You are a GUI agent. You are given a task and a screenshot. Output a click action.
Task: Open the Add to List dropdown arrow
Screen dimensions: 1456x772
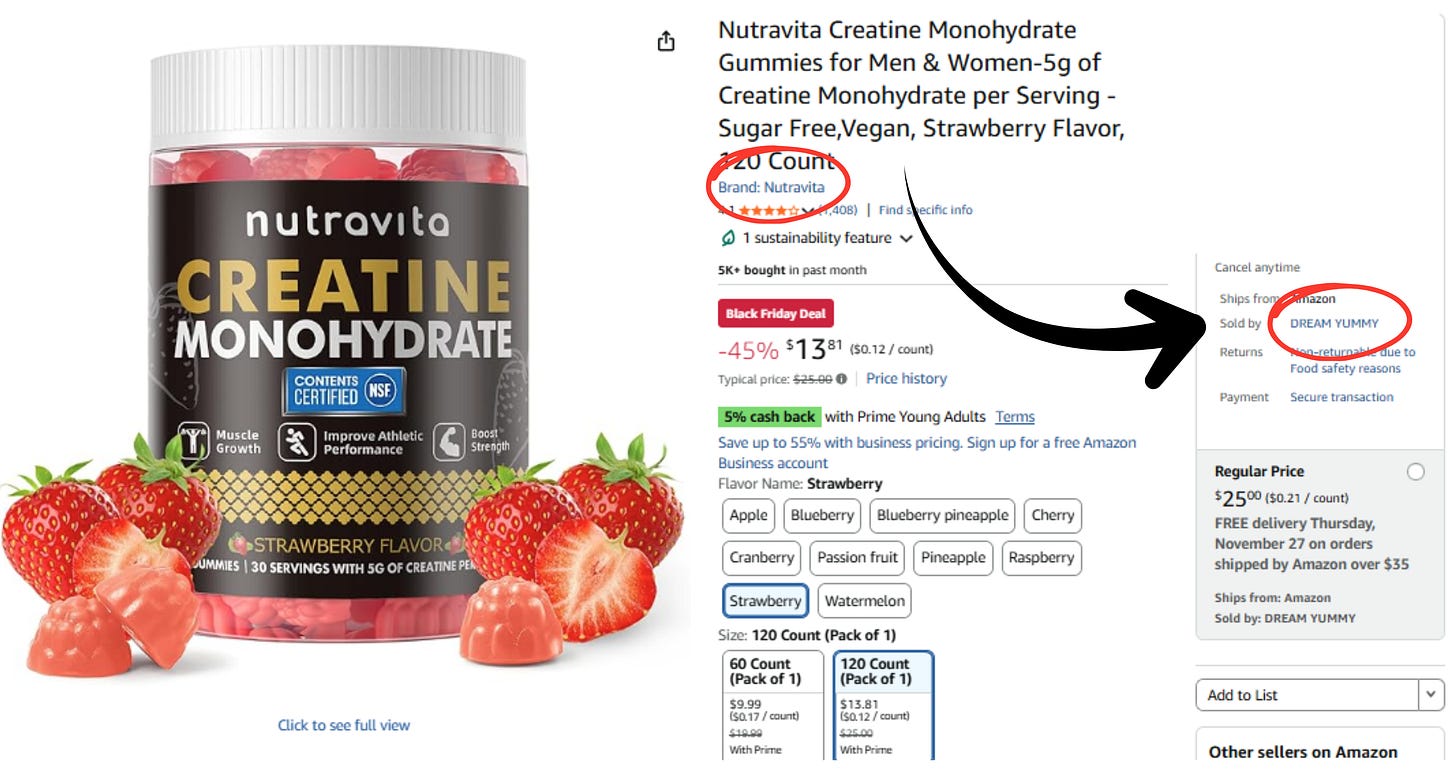click(x=1431, y=695)
